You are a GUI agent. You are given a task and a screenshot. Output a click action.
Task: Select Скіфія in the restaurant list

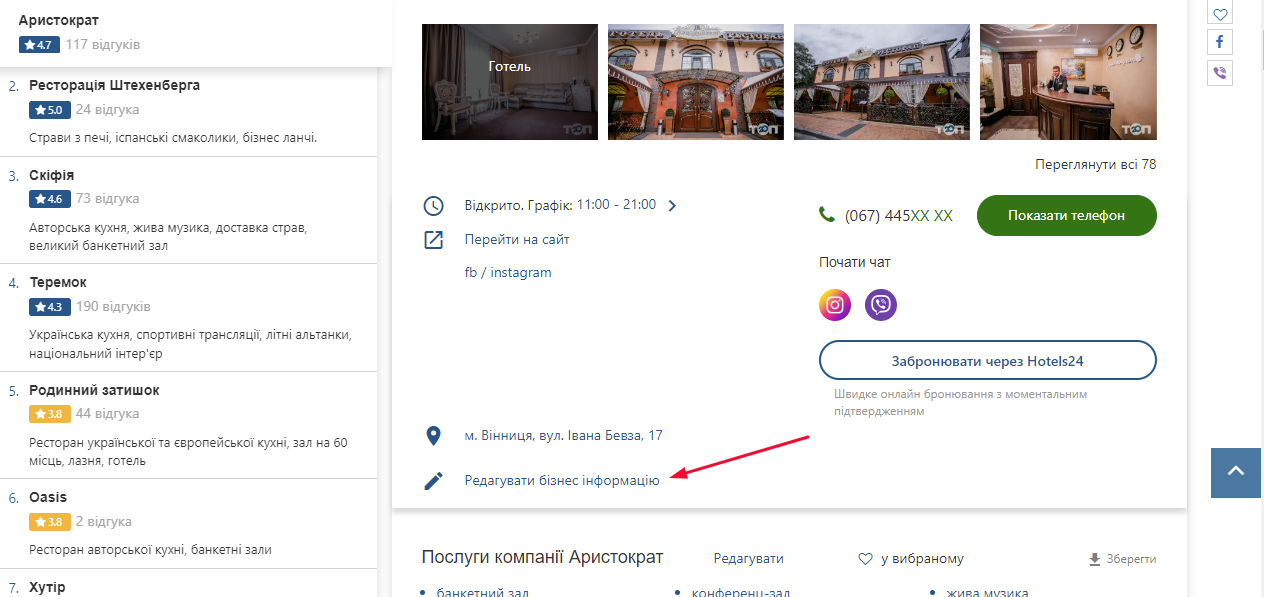click(x=51, y=175)
